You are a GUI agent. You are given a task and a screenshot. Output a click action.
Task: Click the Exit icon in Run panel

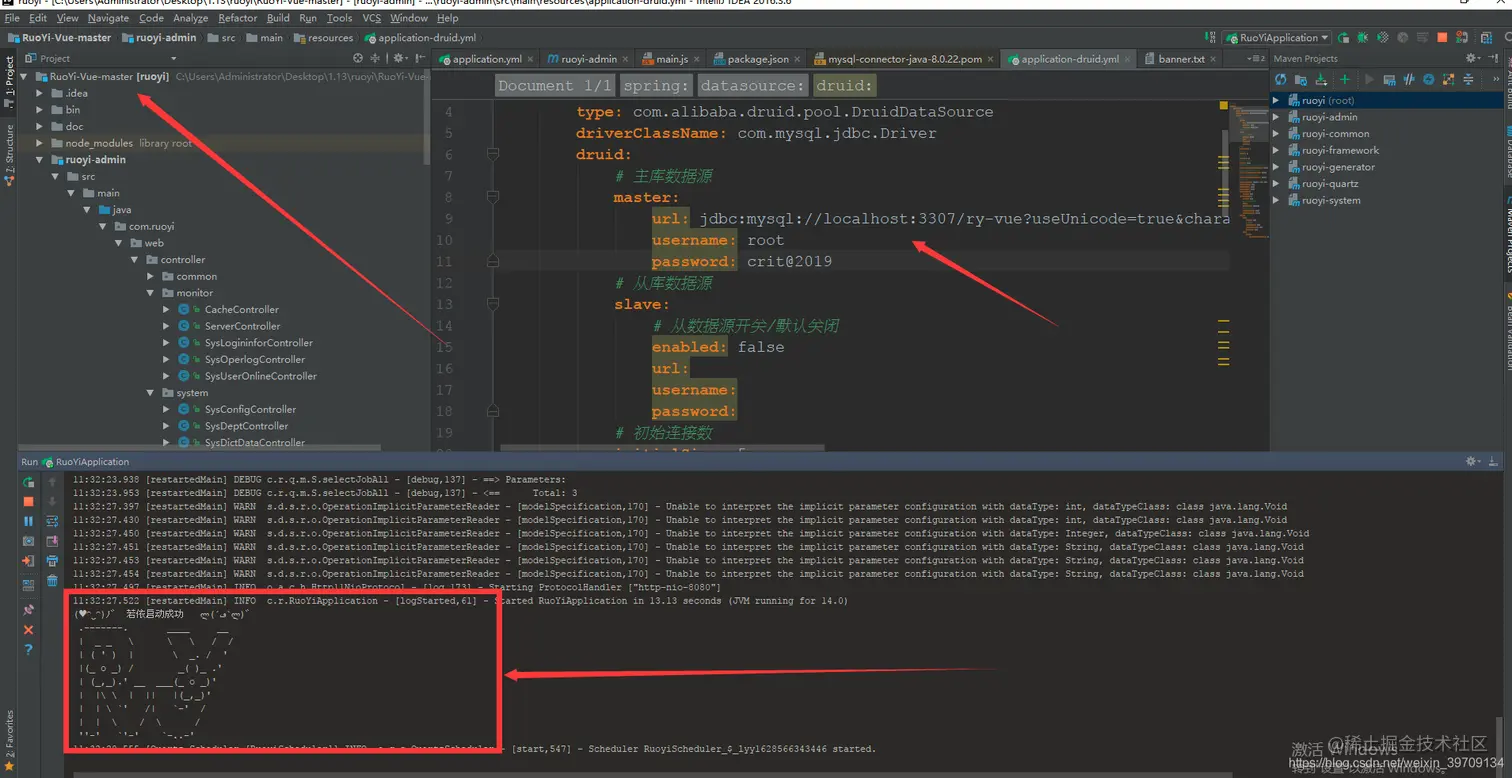pos(28,560)
